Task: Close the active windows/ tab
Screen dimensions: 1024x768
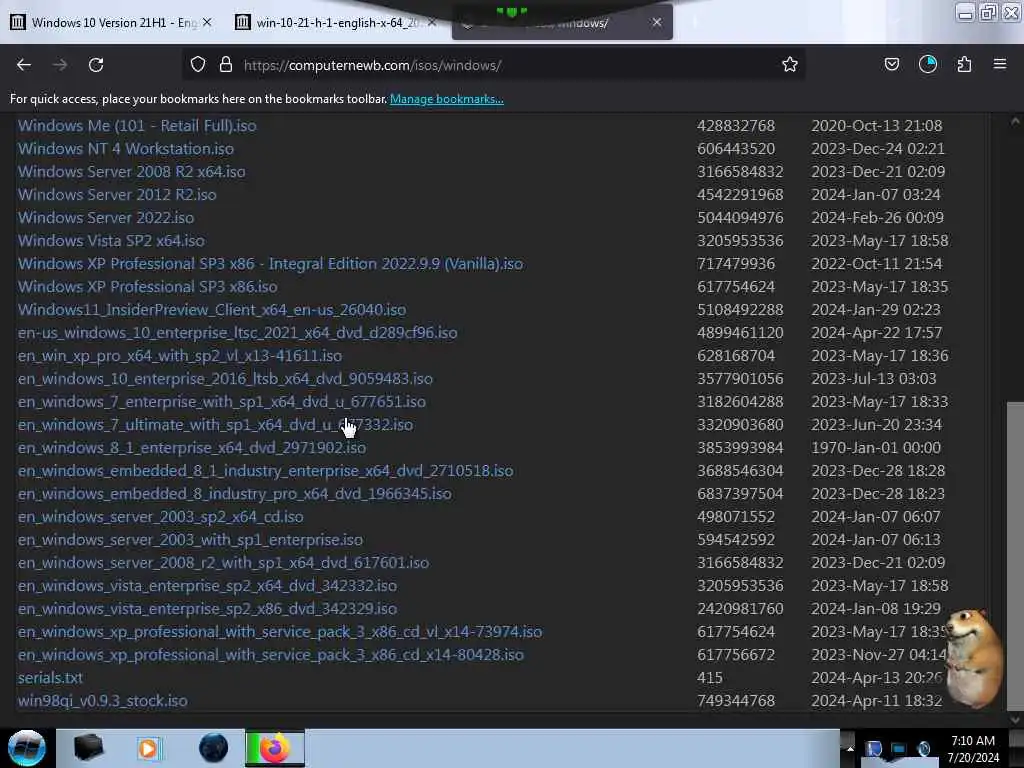Action: tap(657, 22)
